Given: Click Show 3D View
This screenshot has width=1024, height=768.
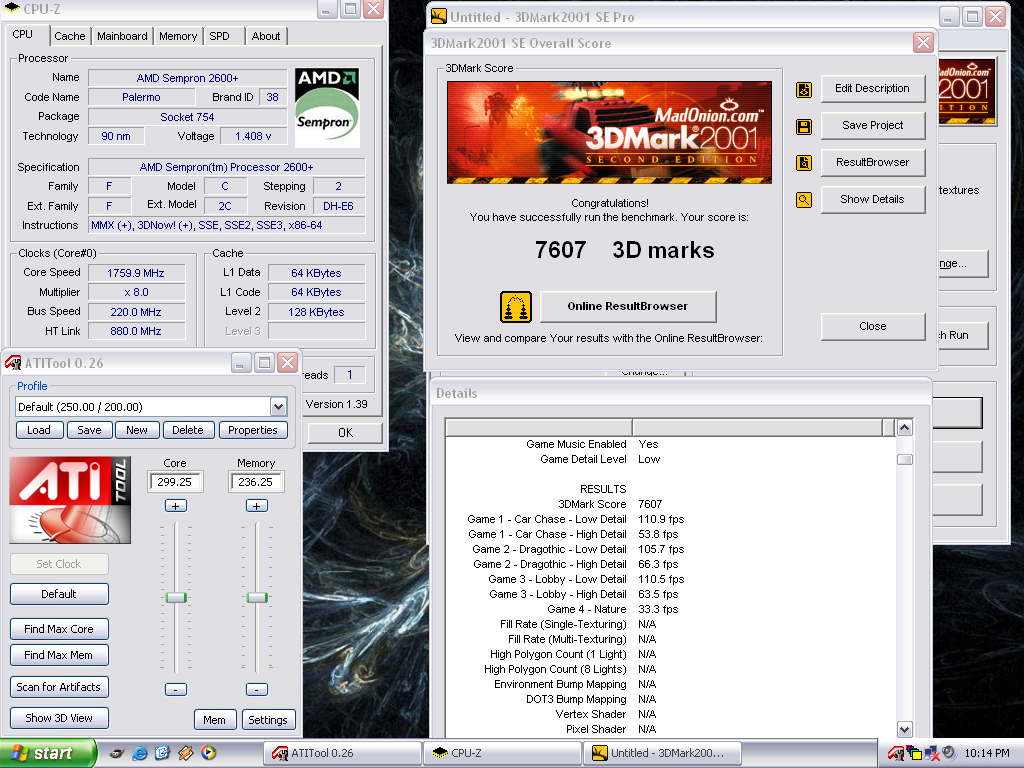Looking at the screenshot, I should [59, 718].
